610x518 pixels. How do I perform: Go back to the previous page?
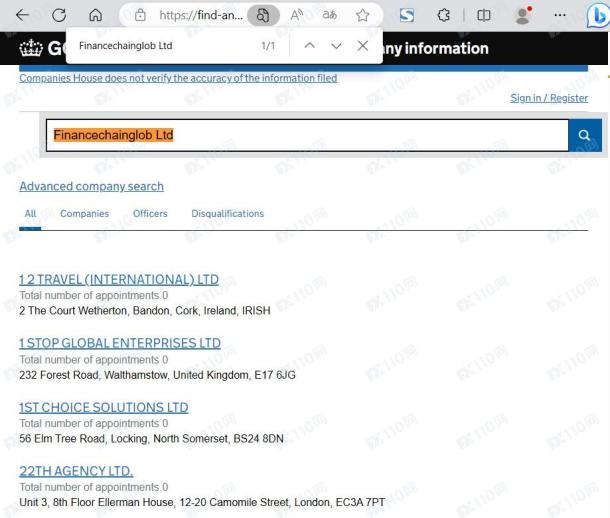[23, 15]
